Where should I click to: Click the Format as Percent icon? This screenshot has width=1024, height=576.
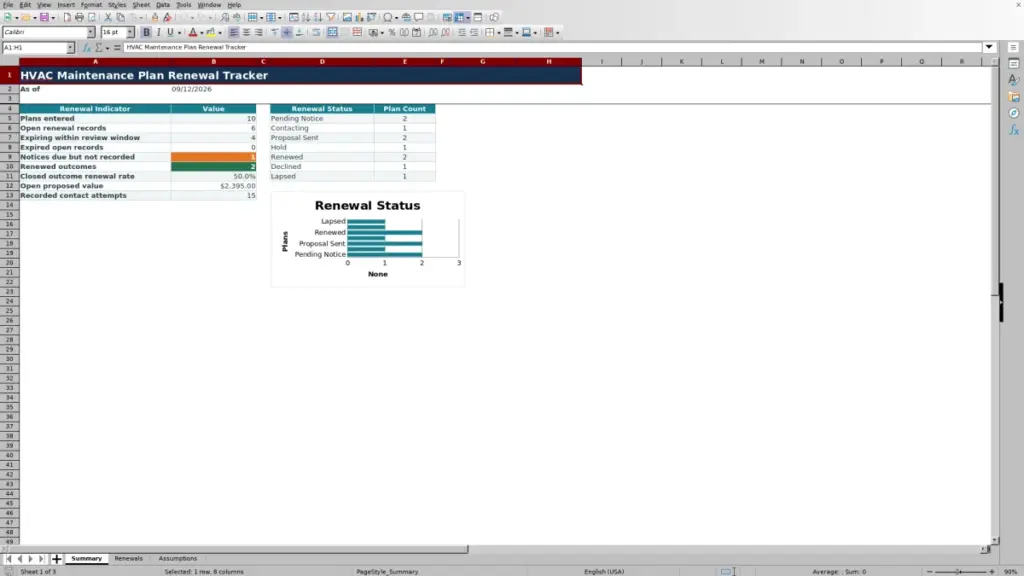point(392,33)
